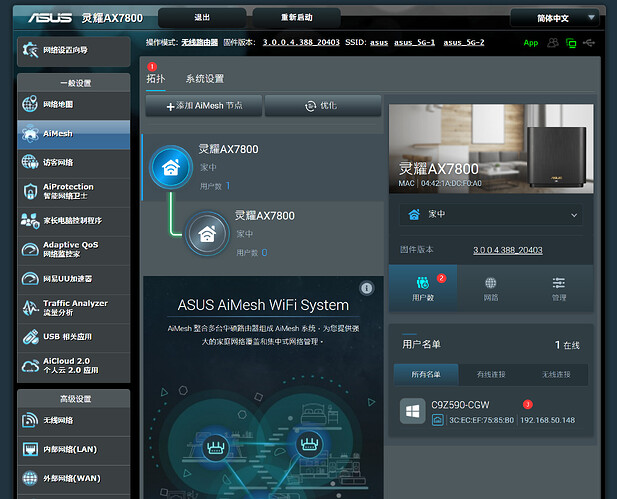
Task: Select AiMesh in the sidebar
Action: [74, 134]
